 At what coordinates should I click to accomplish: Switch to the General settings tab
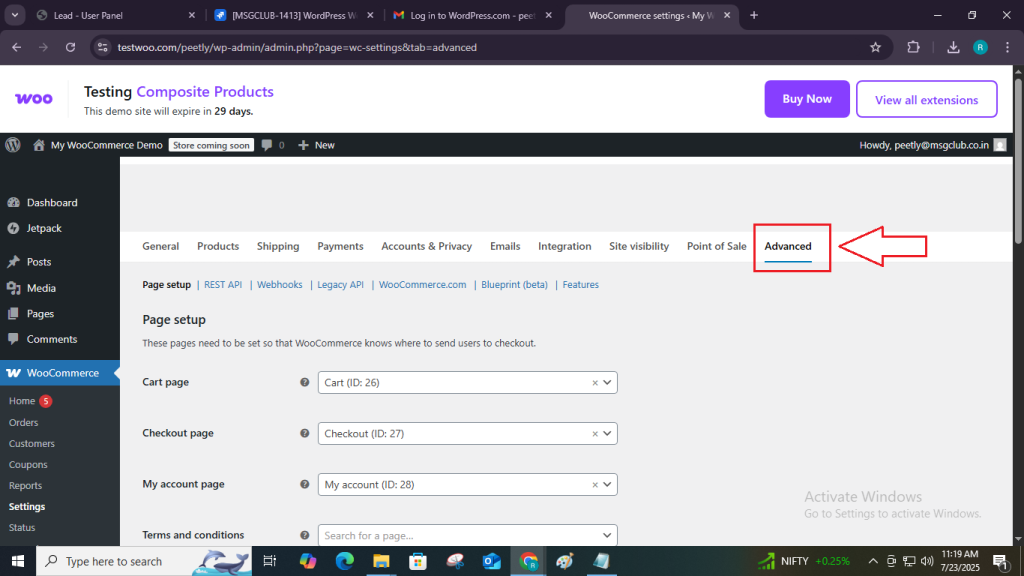(161, 246)
